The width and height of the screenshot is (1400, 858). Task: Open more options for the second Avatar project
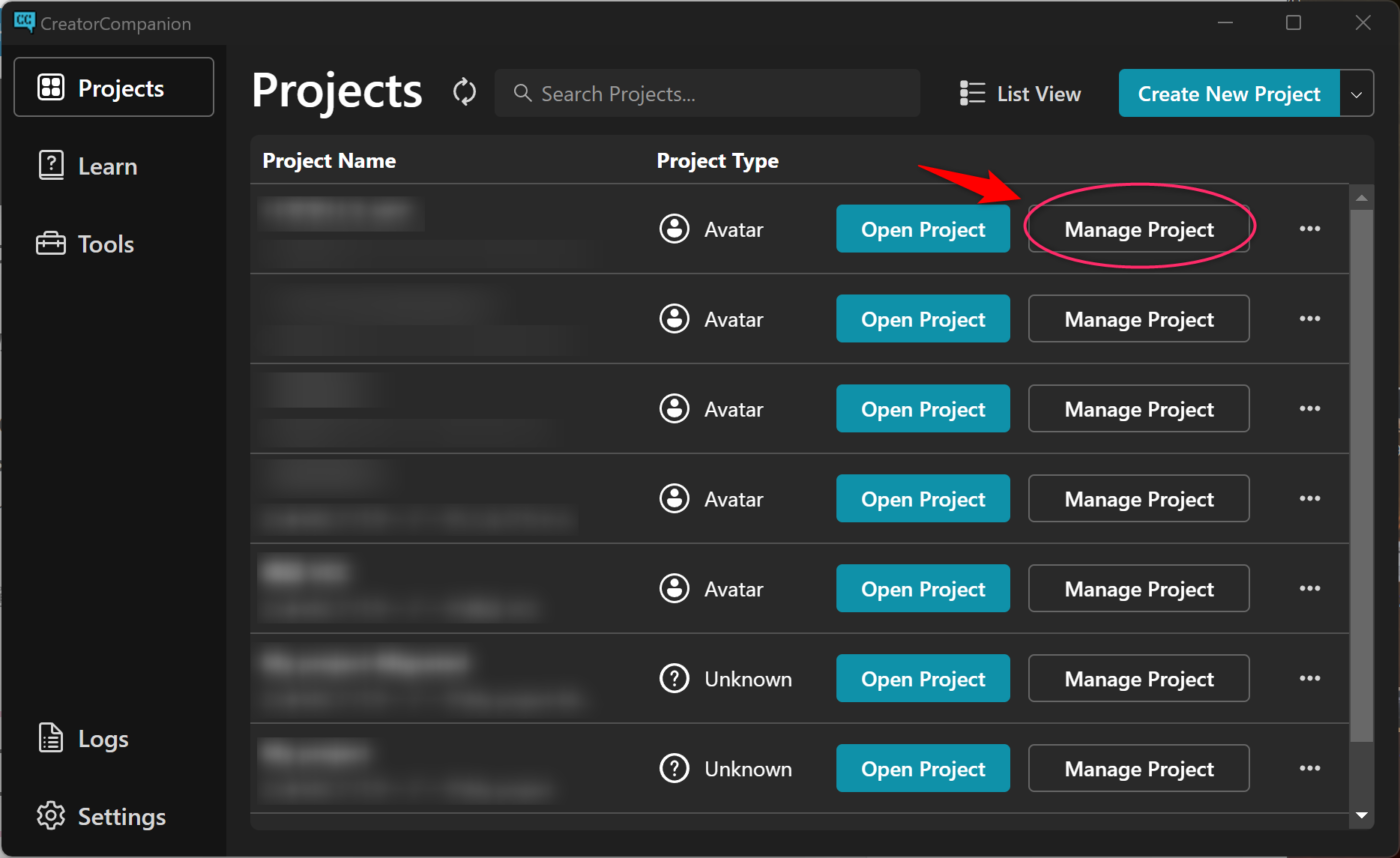[1310, 319]
